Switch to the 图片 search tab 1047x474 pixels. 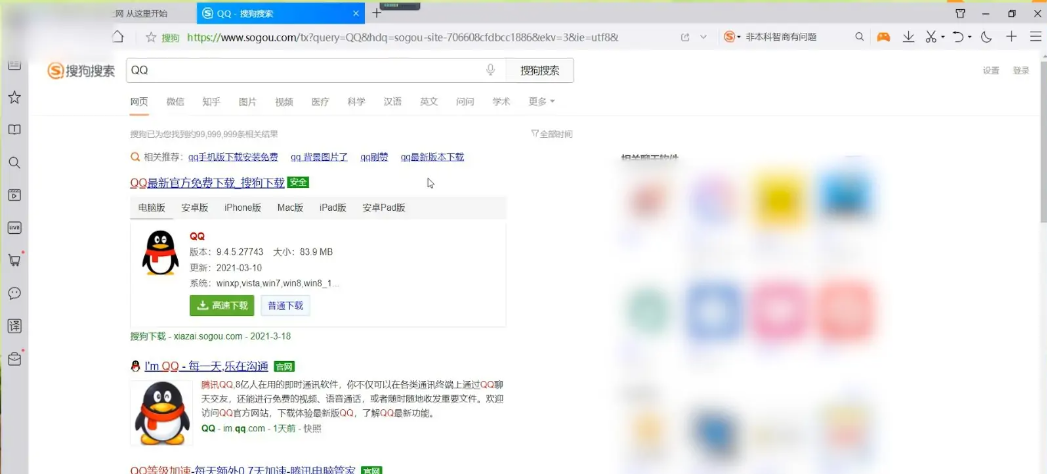click(x=247, y=102)
